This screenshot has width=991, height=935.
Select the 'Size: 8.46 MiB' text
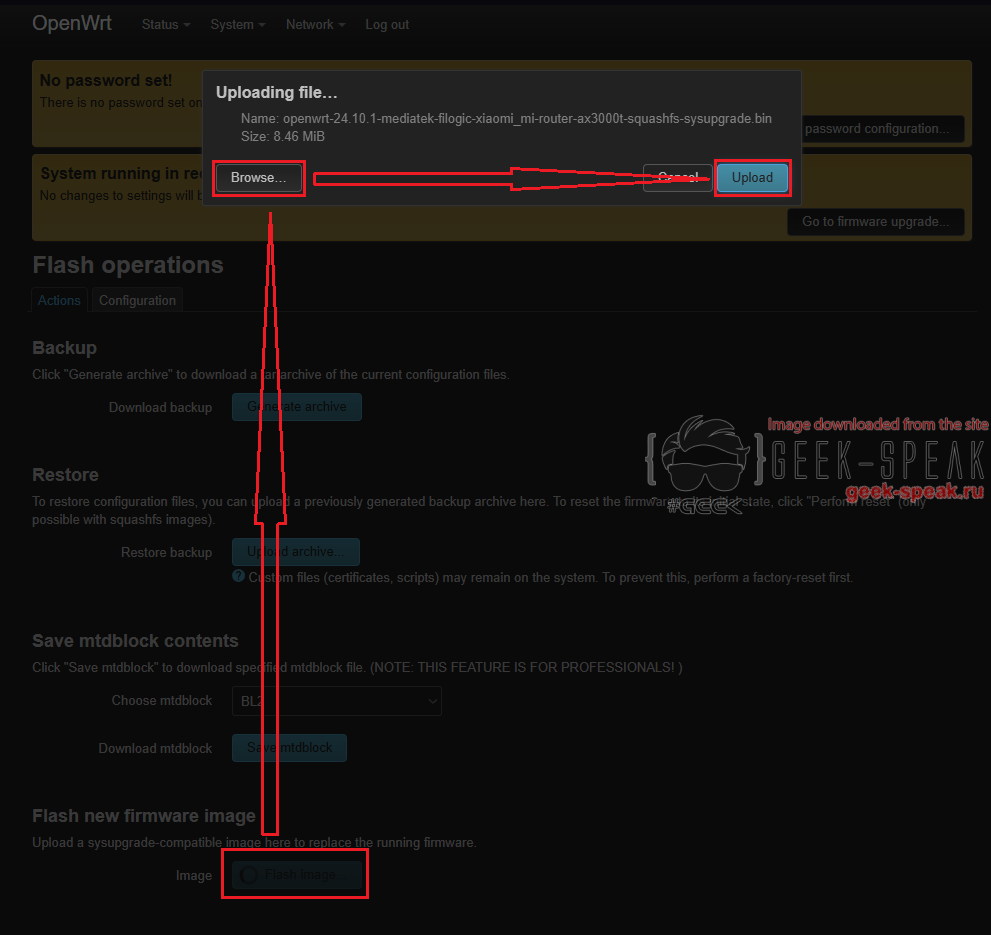pyautogui.click(x=283, y=137)
